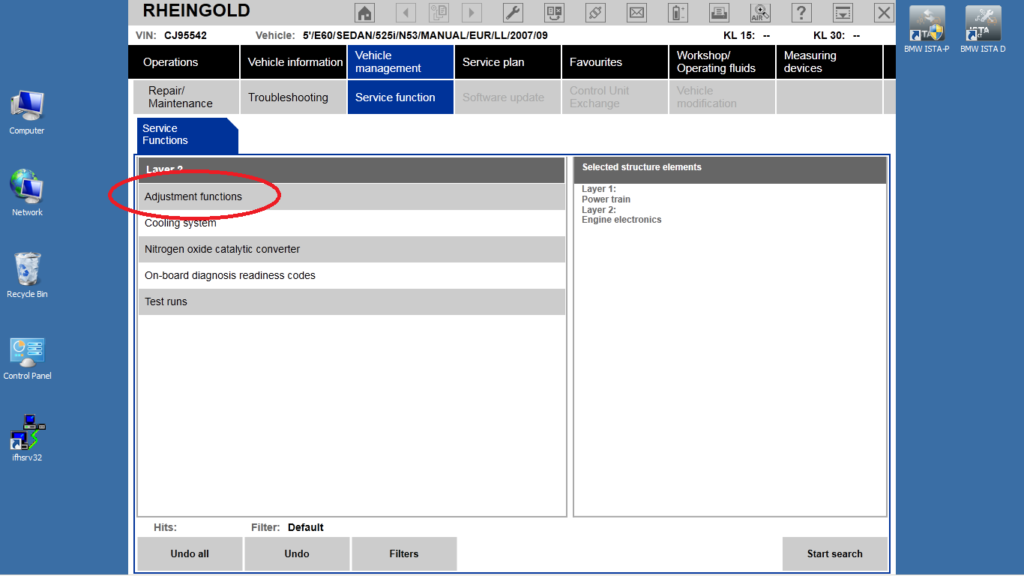Select the Vehicle management tab
1024x576 pixels.
point(400,62)
